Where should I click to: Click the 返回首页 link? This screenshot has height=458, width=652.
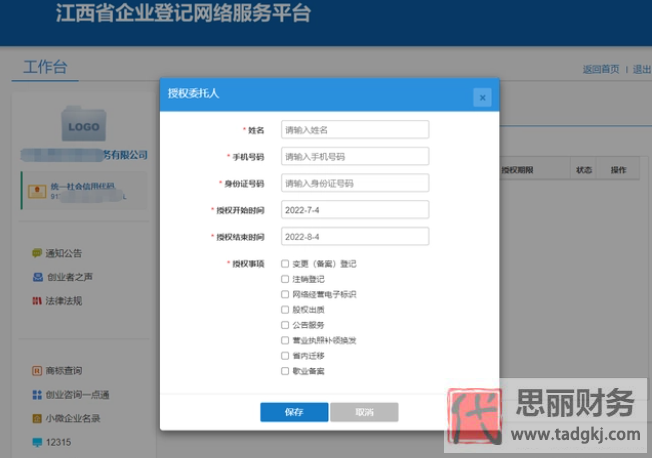(x=601, y=69)
